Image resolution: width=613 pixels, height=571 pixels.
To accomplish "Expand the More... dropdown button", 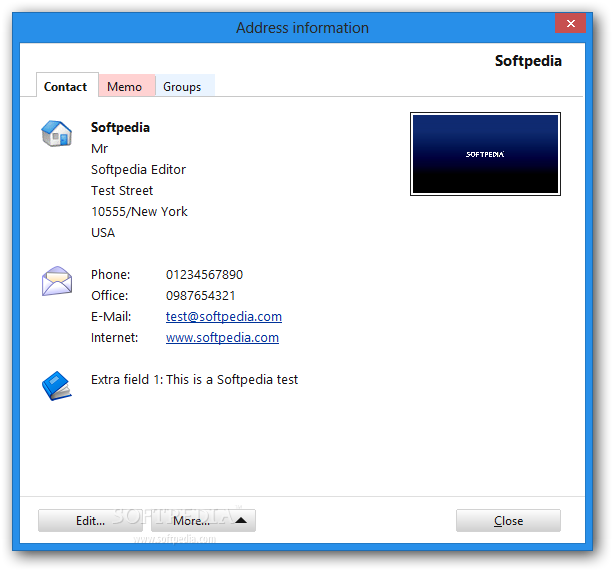I will point(203,521).
